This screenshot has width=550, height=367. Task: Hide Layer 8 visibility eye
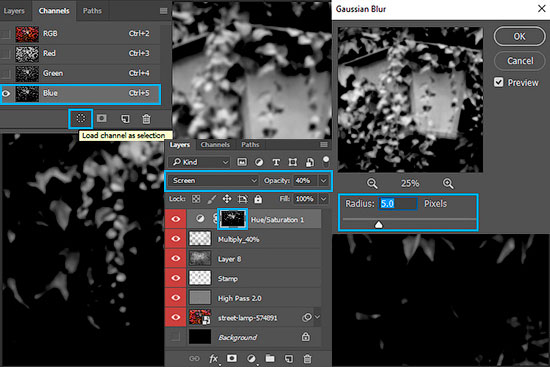[175, 259]
